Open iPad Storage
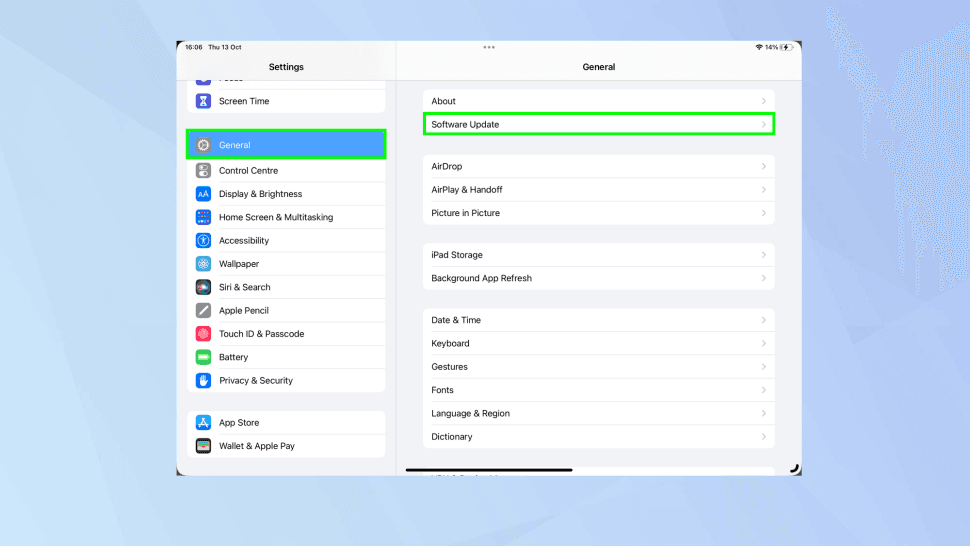The height and width of the screenshot is (546, 970). click(598, 255)
